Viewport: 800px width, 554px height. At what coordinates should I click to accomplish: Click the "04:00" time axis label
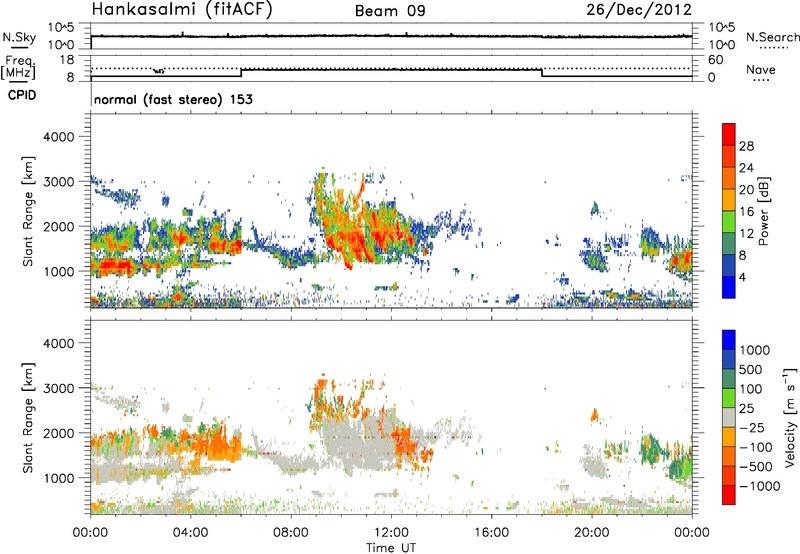[191, 533]
